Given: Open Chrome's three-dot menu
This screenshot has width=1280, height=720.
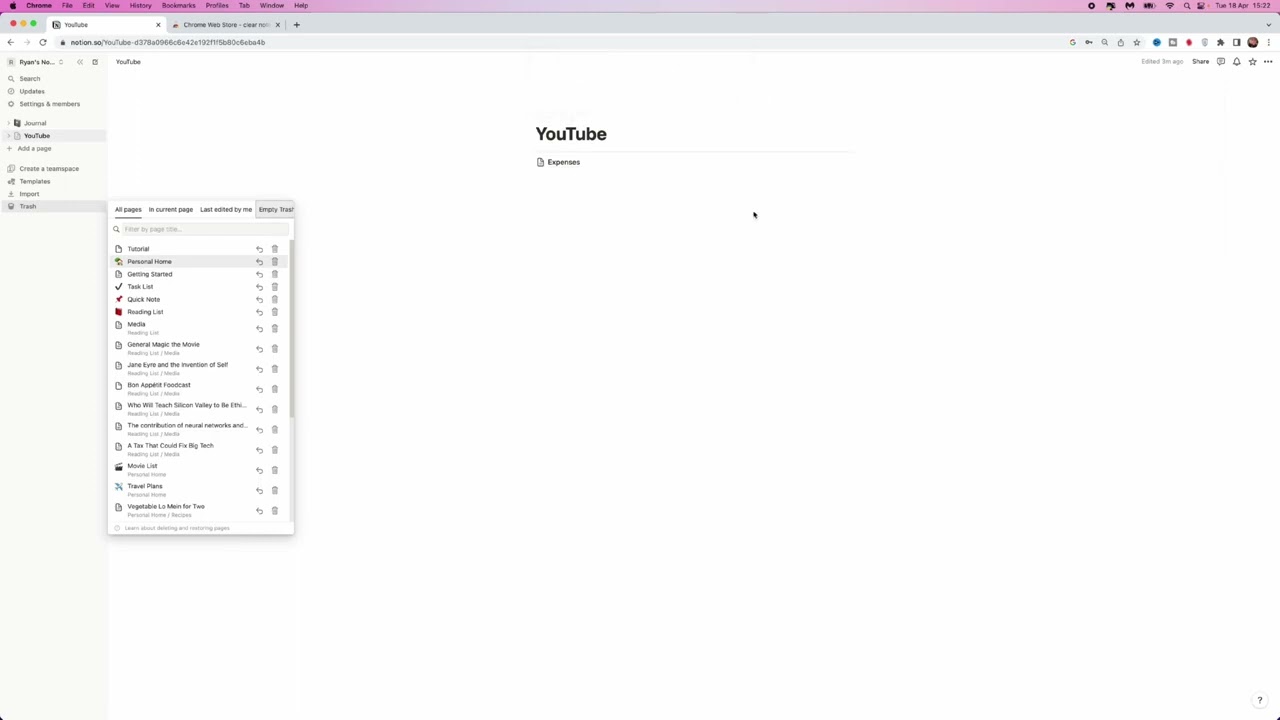Looking at the screenshot, I should click(1268, 42).
